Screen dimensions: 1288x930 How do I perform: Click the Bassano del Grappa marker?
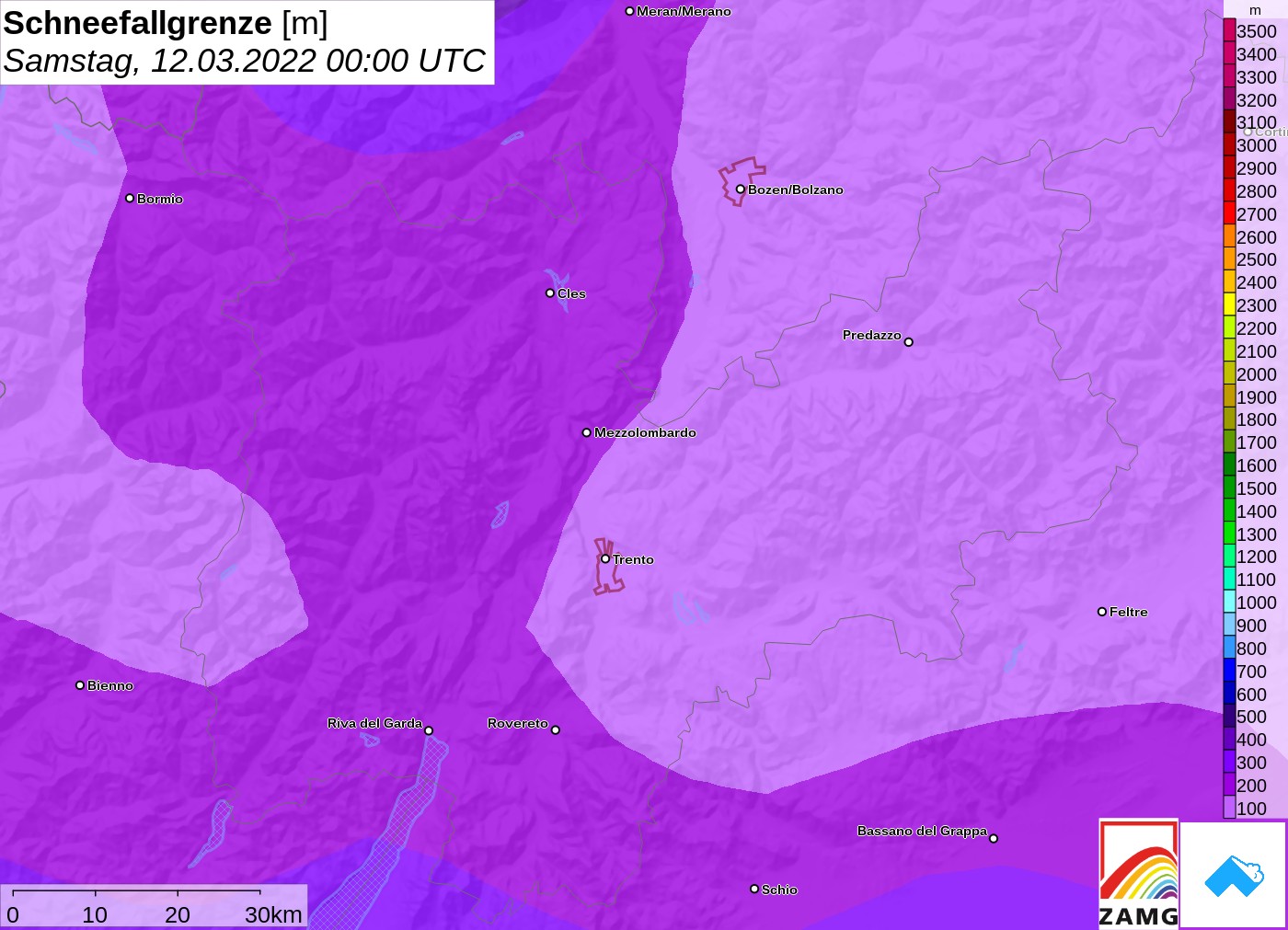(994, 838)
